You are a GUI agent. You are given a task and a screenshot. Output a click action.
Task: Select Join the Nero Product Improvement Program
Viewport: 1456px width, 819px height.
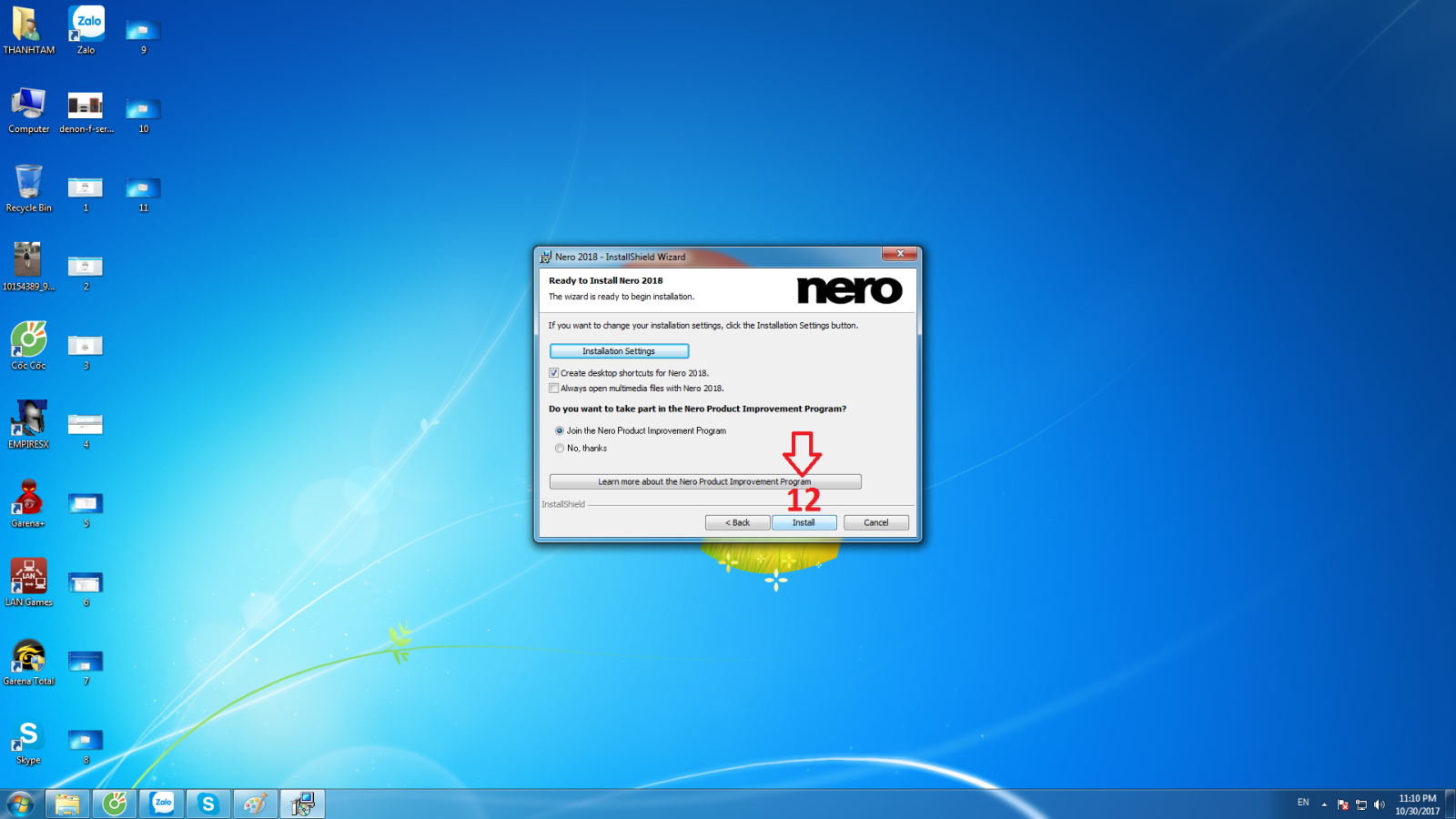[560, 431]
